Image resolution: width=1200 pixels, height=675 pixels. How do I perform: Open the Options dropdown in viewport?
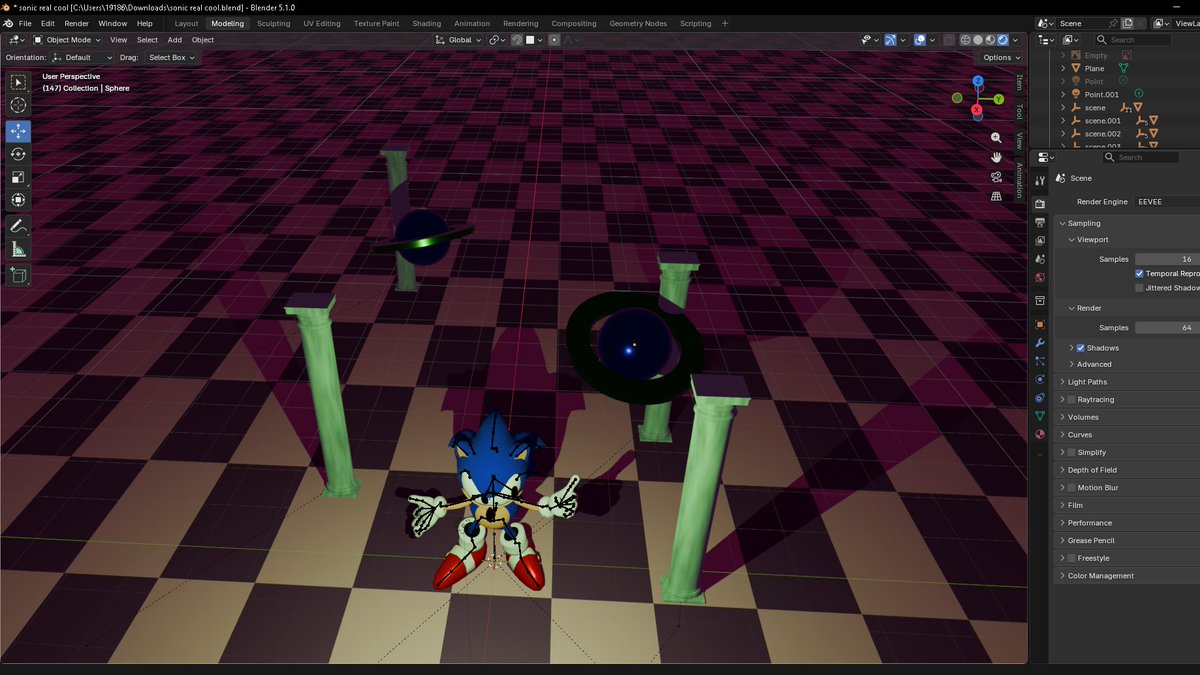tap(1001, 58)
